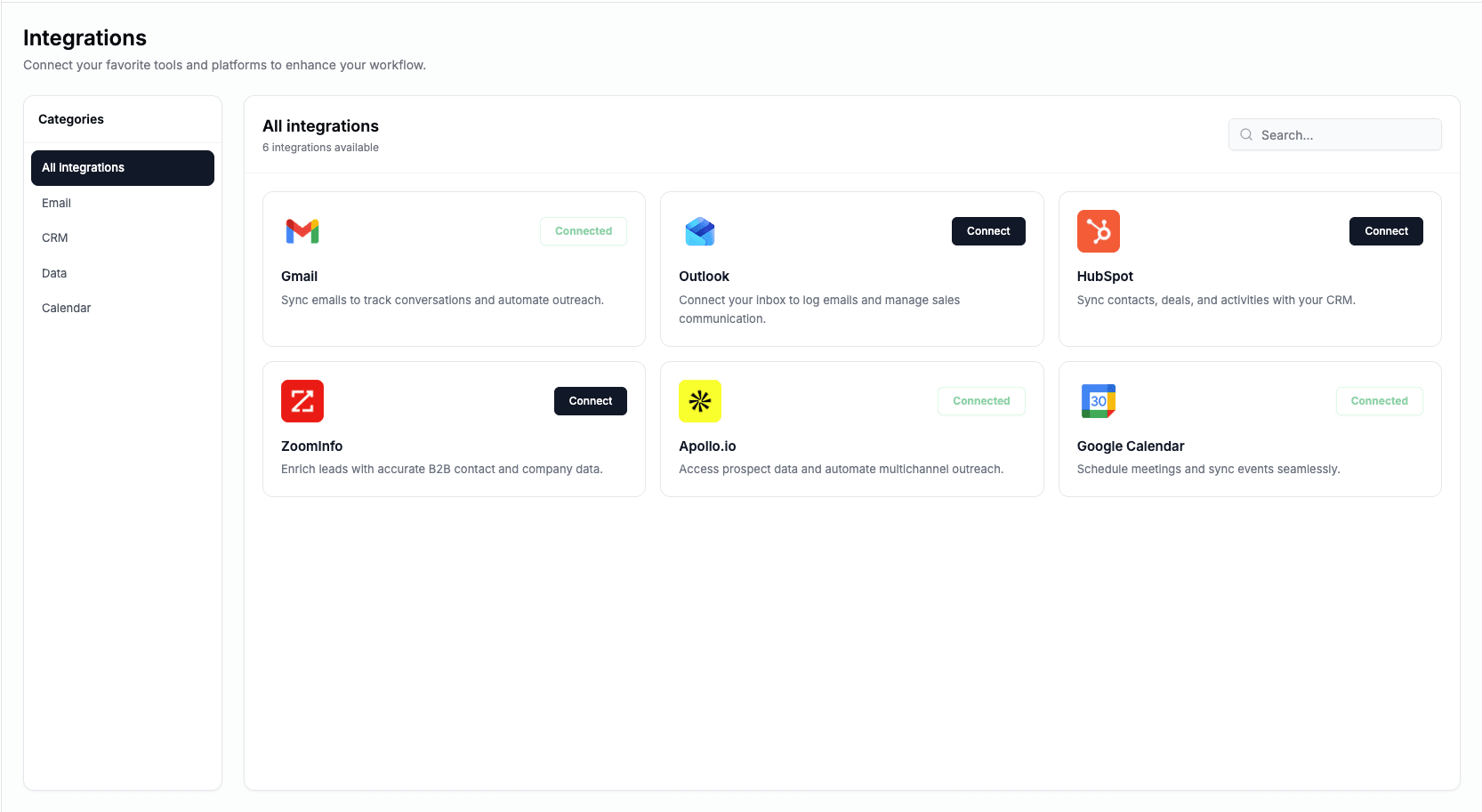Connect the HubSpot integration
The image size is (1482, 812).
pyautogui.click(x=1385, y=231)
